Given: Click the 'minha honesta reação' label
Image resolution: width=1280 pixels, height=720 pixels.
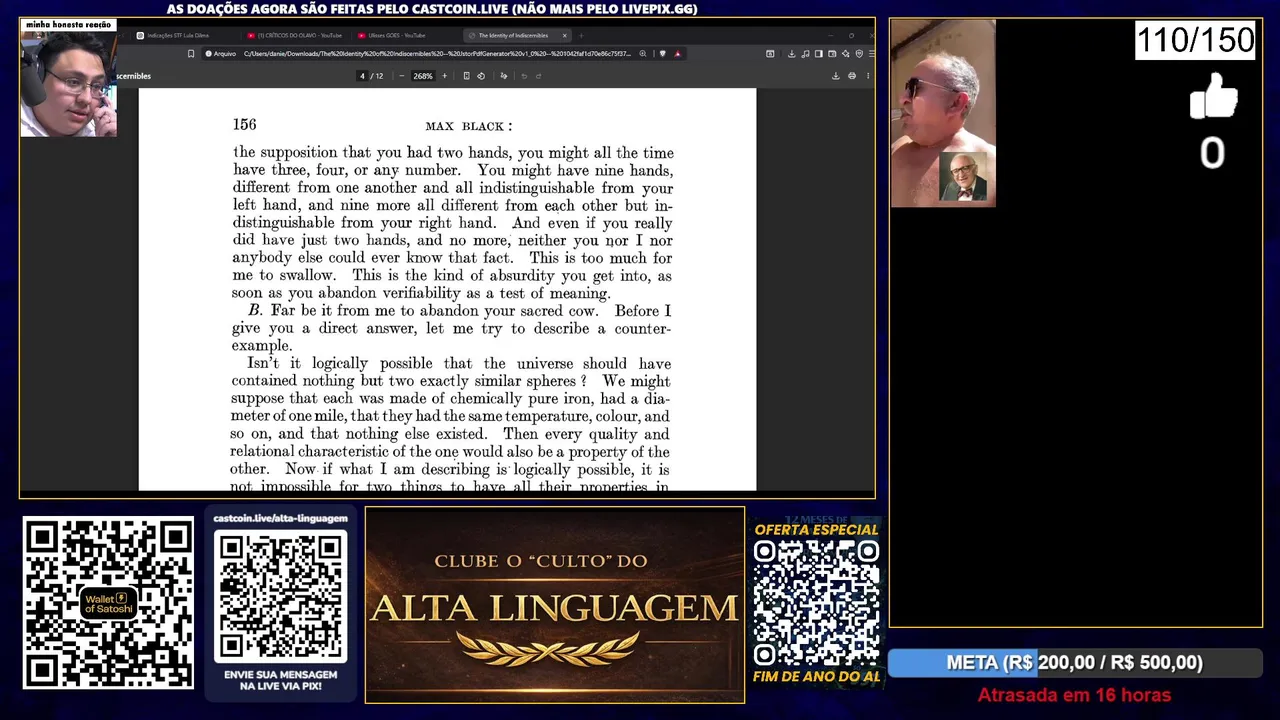Looking at the screenshot, I should [x=68, y=24].
